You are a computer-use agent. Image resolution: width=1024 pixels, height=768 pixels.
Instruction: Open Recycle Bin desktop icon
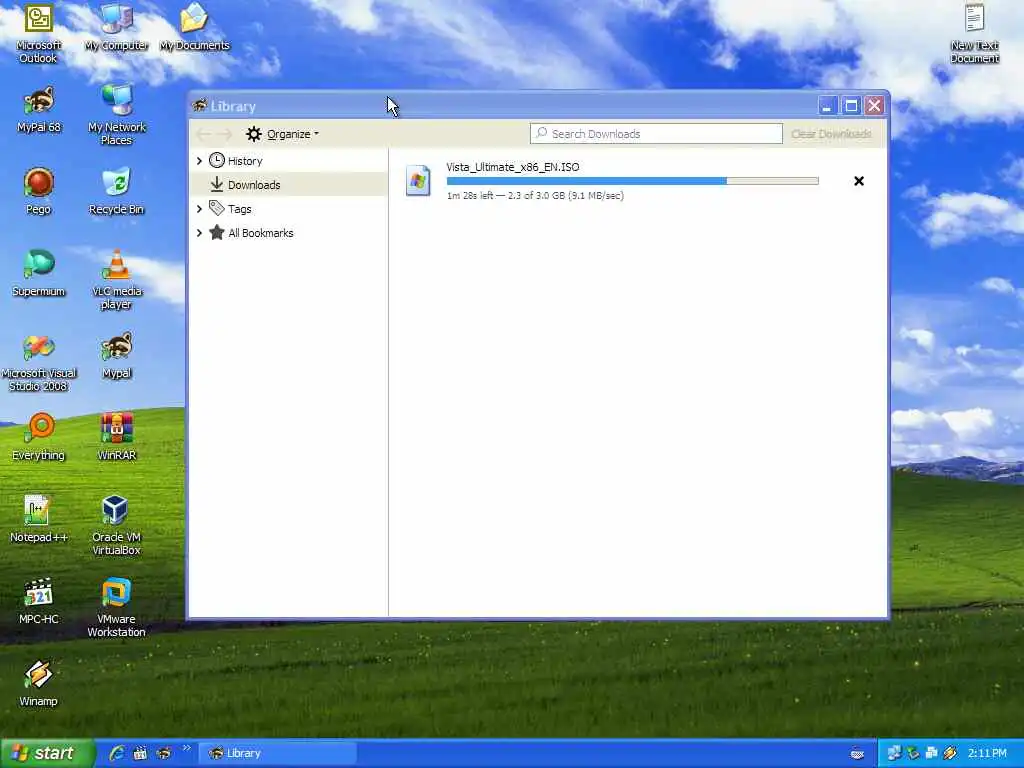[116, 192]
